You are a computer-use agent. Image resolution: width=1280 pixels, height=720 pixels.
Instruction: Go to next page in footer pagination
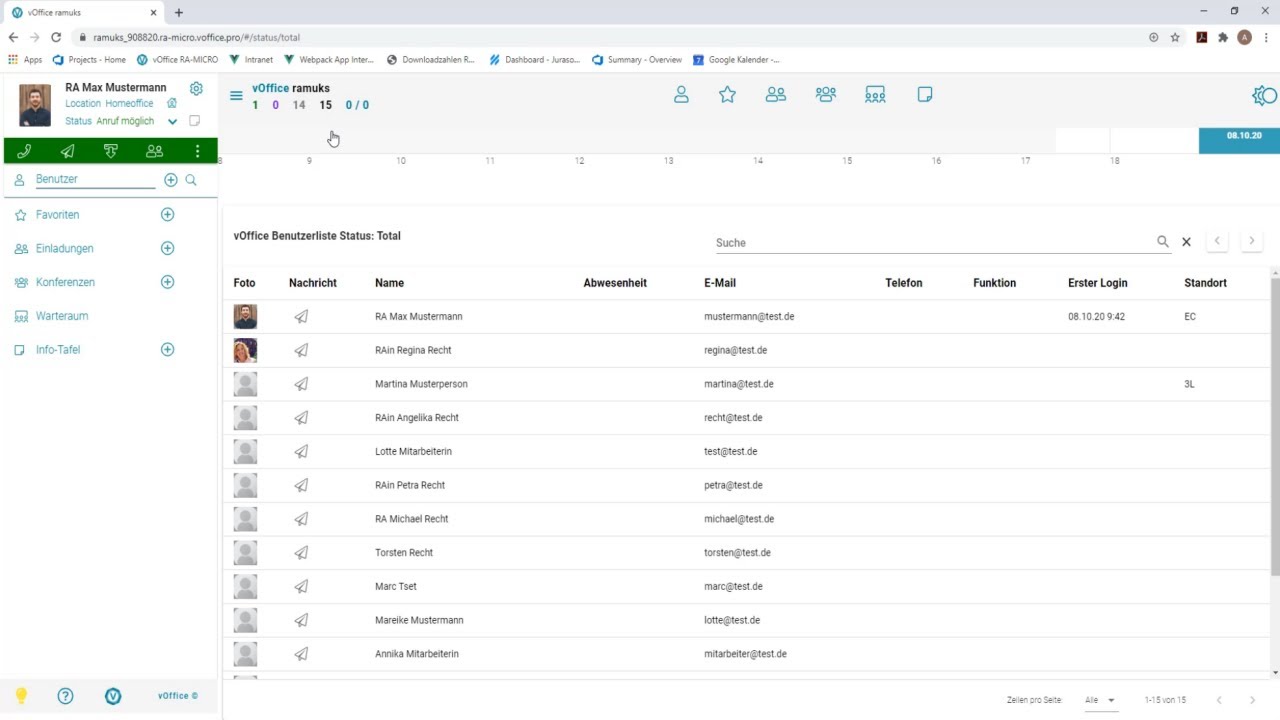[x=1252, y=700]
